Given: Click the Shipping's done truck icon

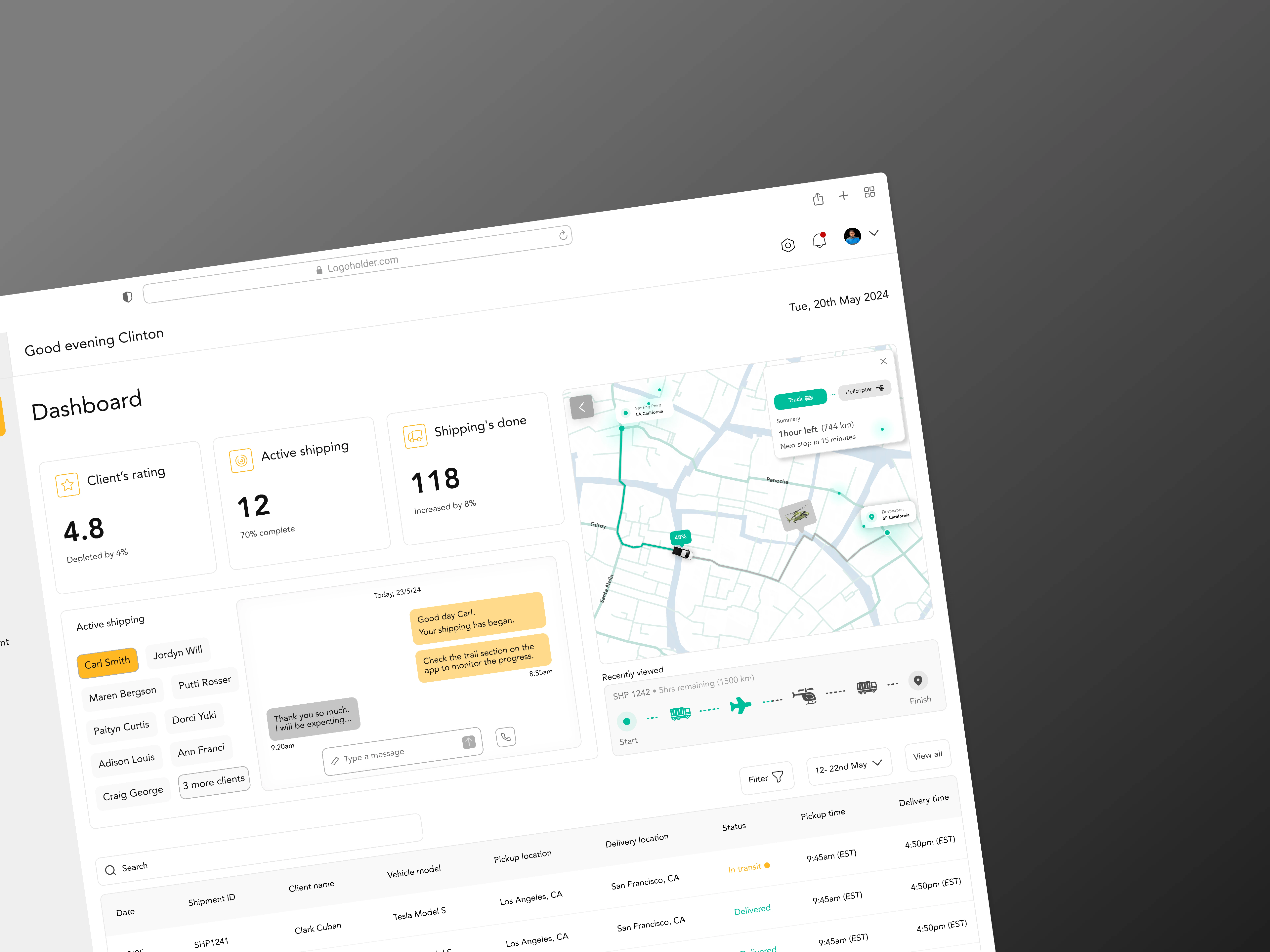Looking at the screenshot, I should click(x=415, y=436).
